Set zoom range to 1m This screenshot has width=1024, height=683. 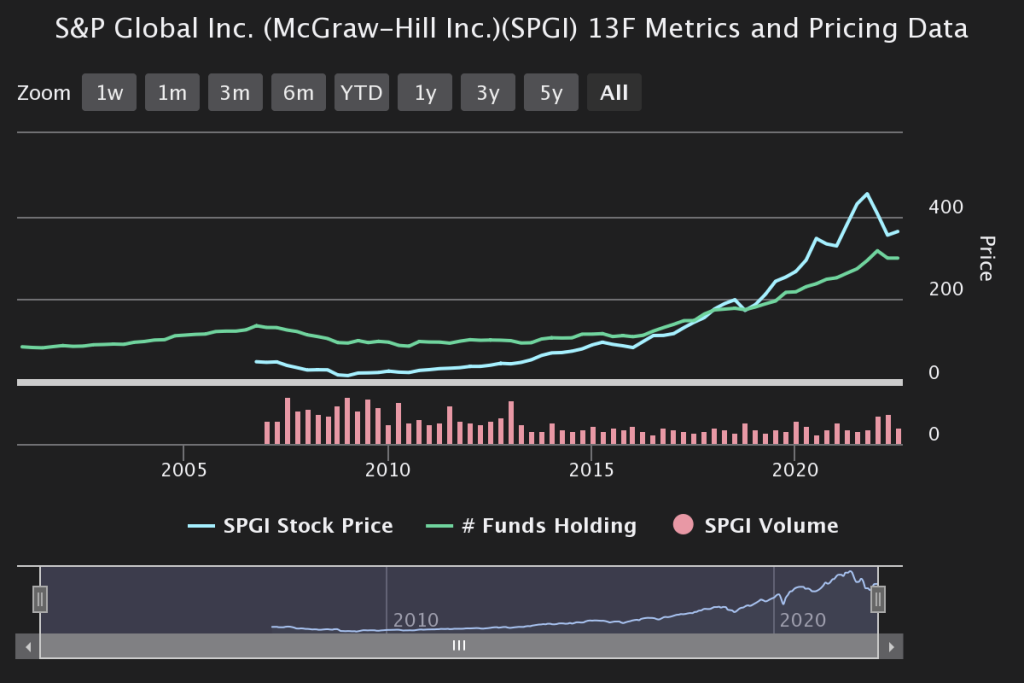[x=172, y=93]
